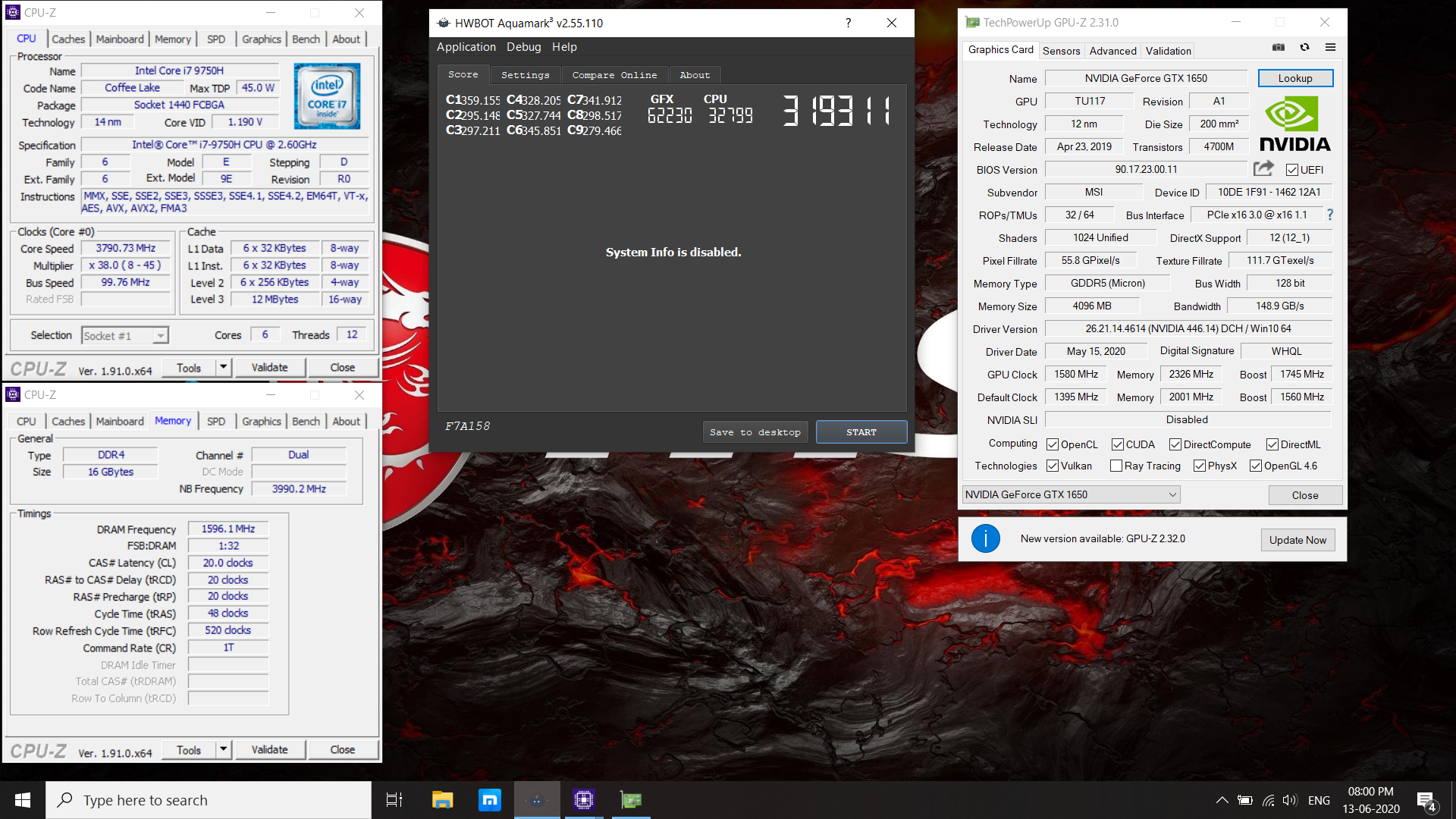Open the Application menu in Aquamark

pos(466,47)
